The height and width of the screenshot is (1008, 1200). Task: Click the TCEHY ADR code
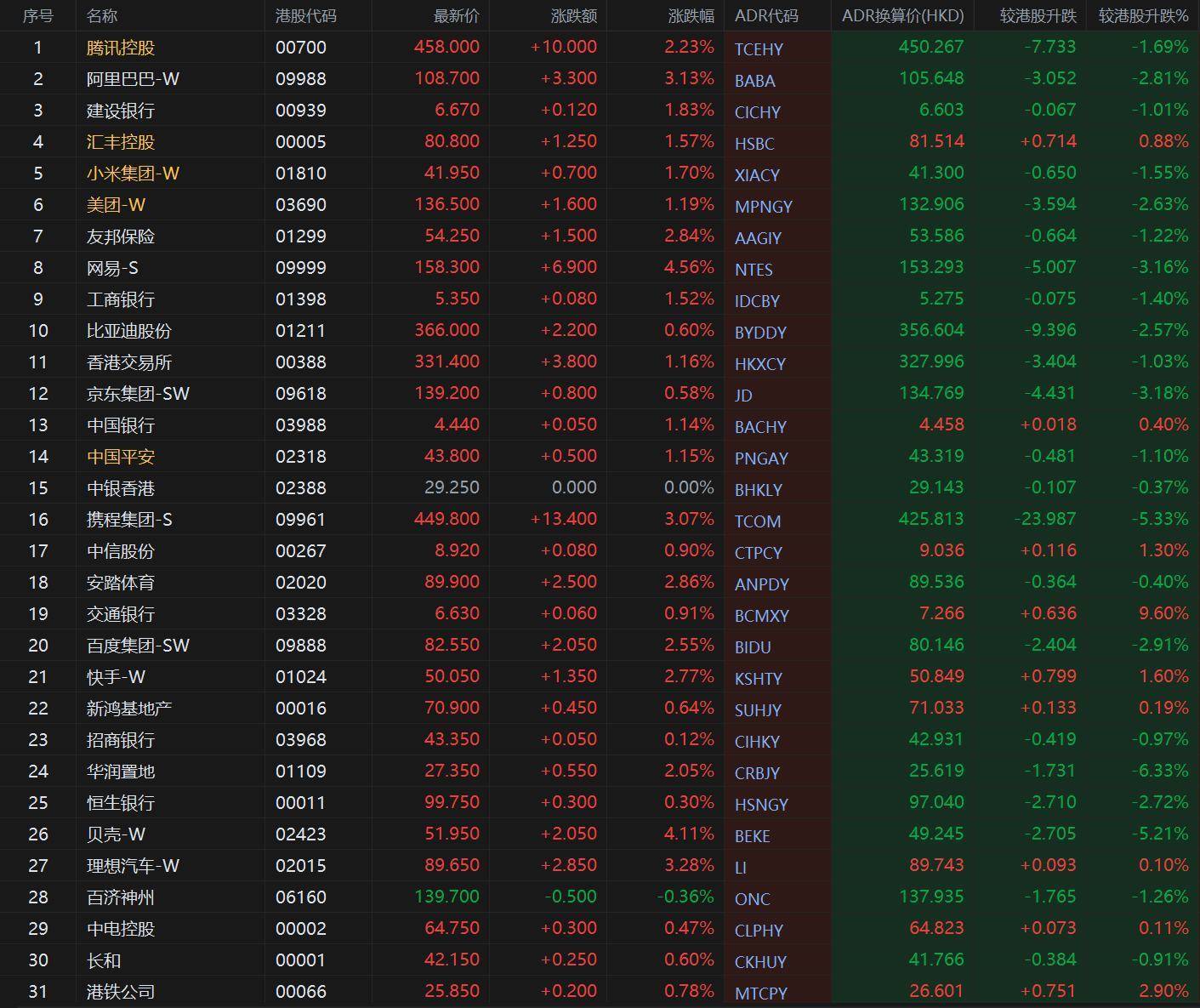click(x=759, y=49)
